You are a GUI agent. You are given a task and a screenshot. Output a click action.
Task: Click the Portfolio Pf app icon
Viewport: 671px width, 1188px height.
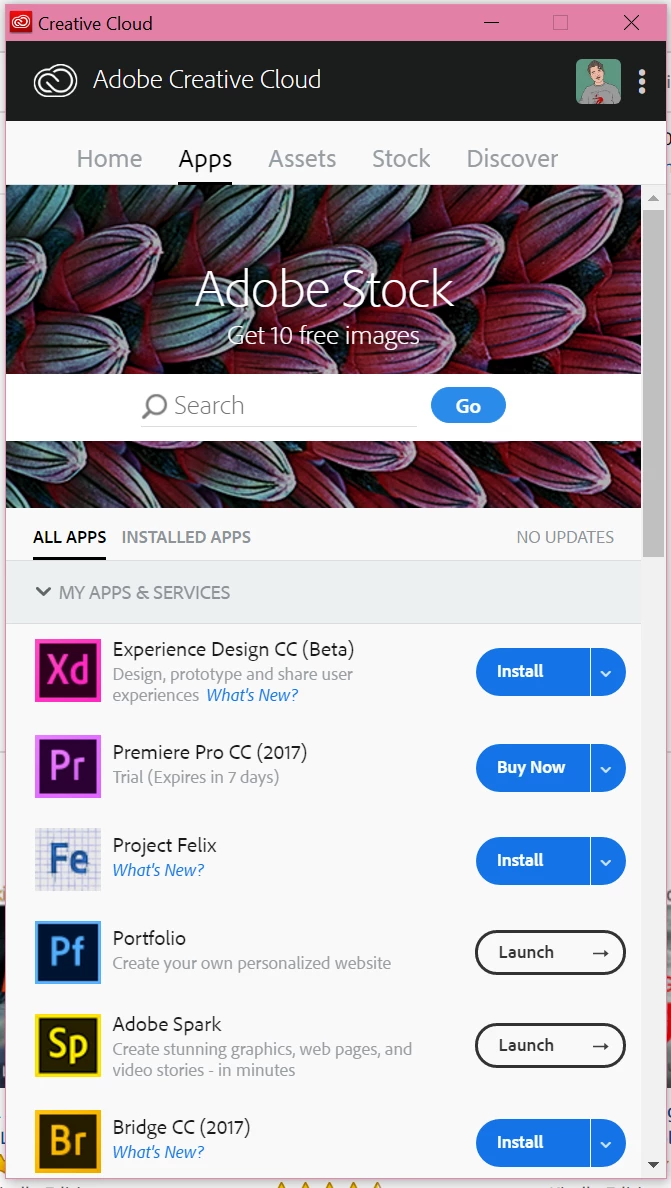(x=68, y=952)
